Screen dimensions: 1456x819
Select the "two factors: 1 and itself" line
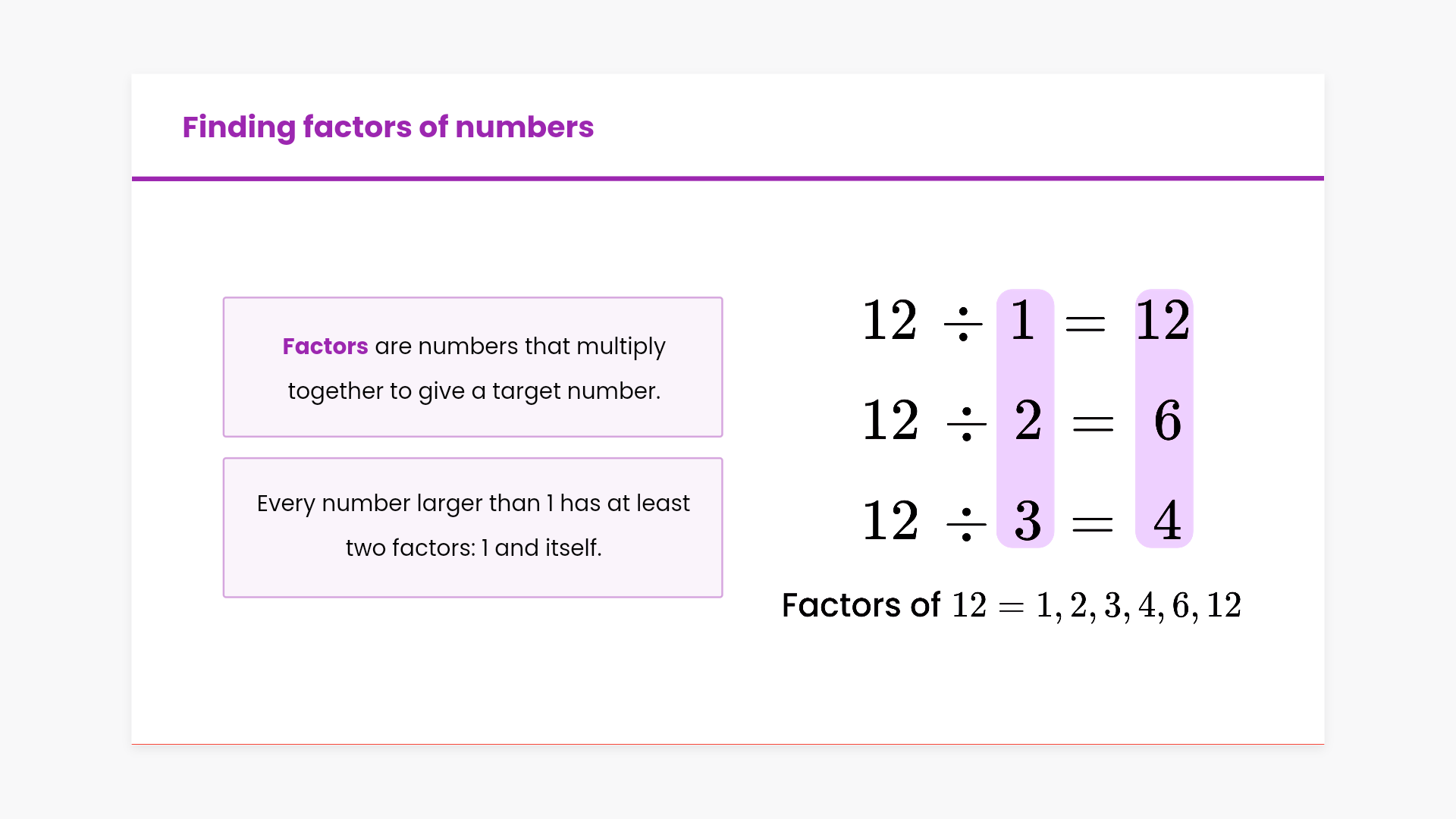pyautogui.click(x=473, y=548)
